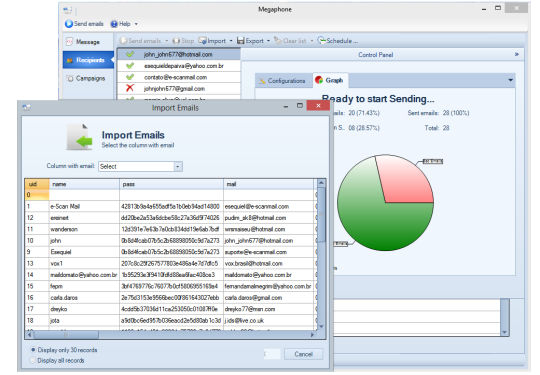Click the Send emails globe icon in menu bar
Viewport: 540px width, 375px height.
(69, 24)
